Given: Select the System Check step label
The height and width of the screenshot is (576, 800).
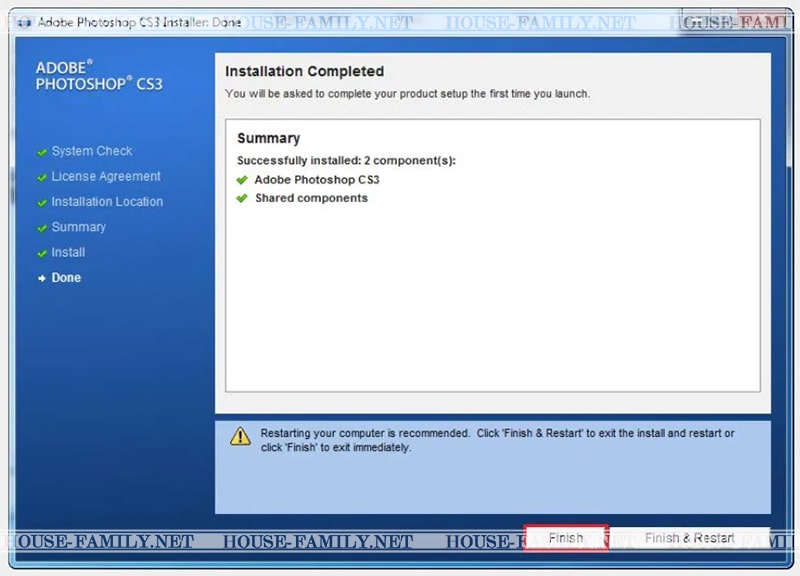Looking at the screenshot, I should tap(92, 151).
